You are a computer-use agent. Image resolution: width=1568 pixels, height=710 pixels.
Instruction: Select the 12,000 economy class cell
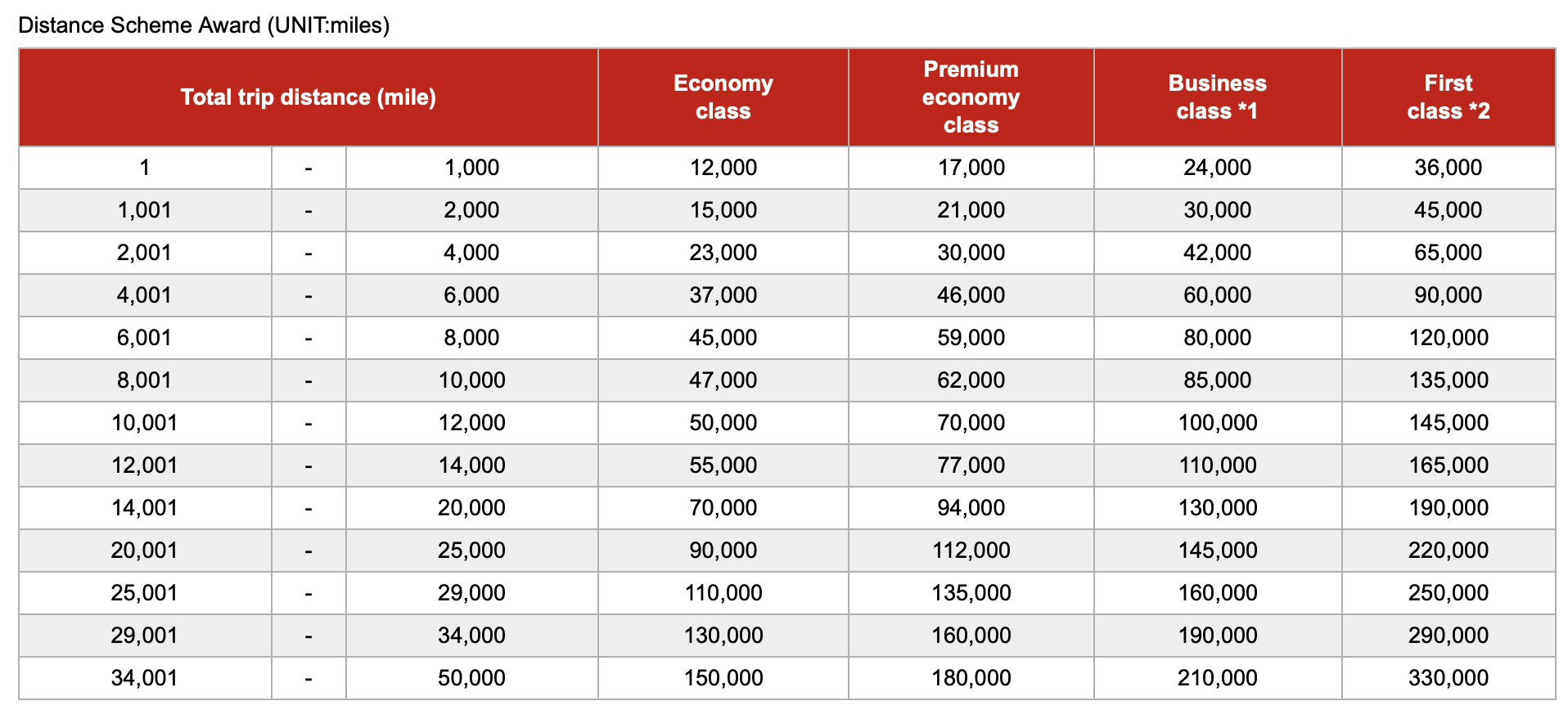[723, 168]
